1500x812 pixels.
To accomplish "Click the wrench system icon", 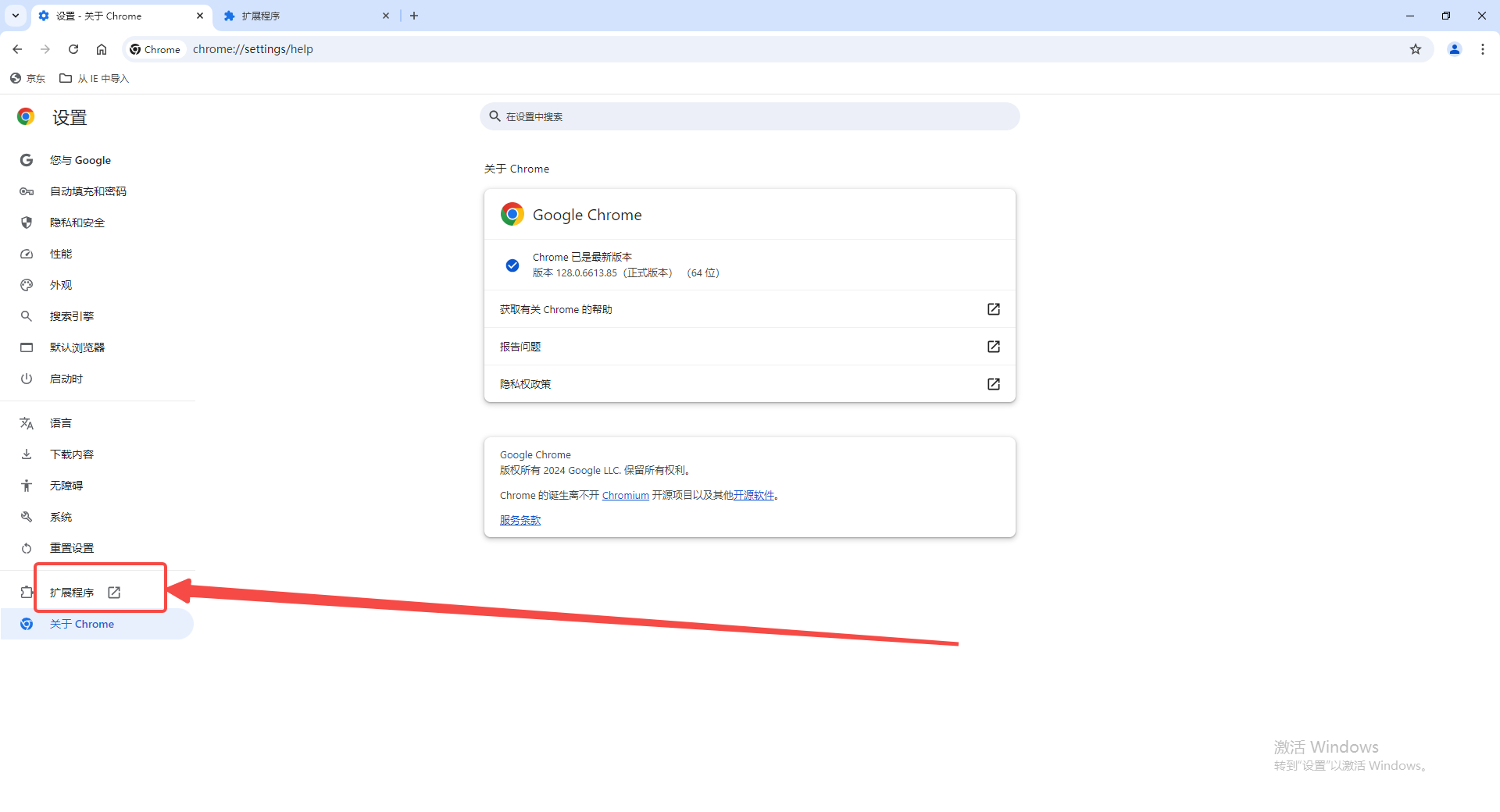I will coord(27,517).
